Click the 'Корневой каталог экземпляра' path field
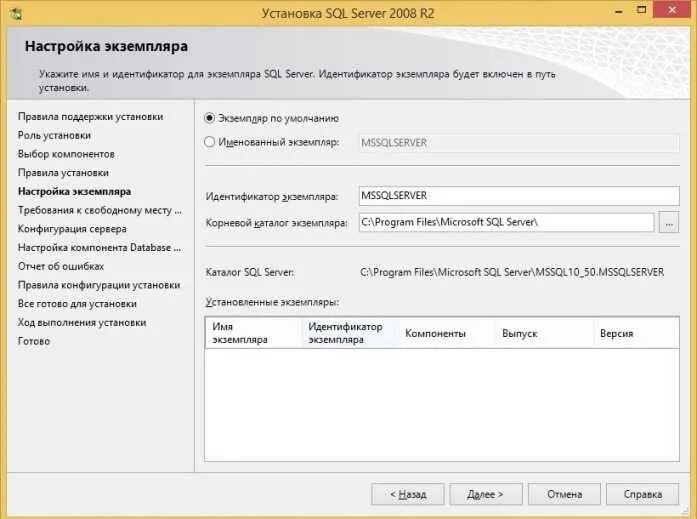Image resolution: width=697 pixels, height=519 pixels. click(x=506, y=222)
